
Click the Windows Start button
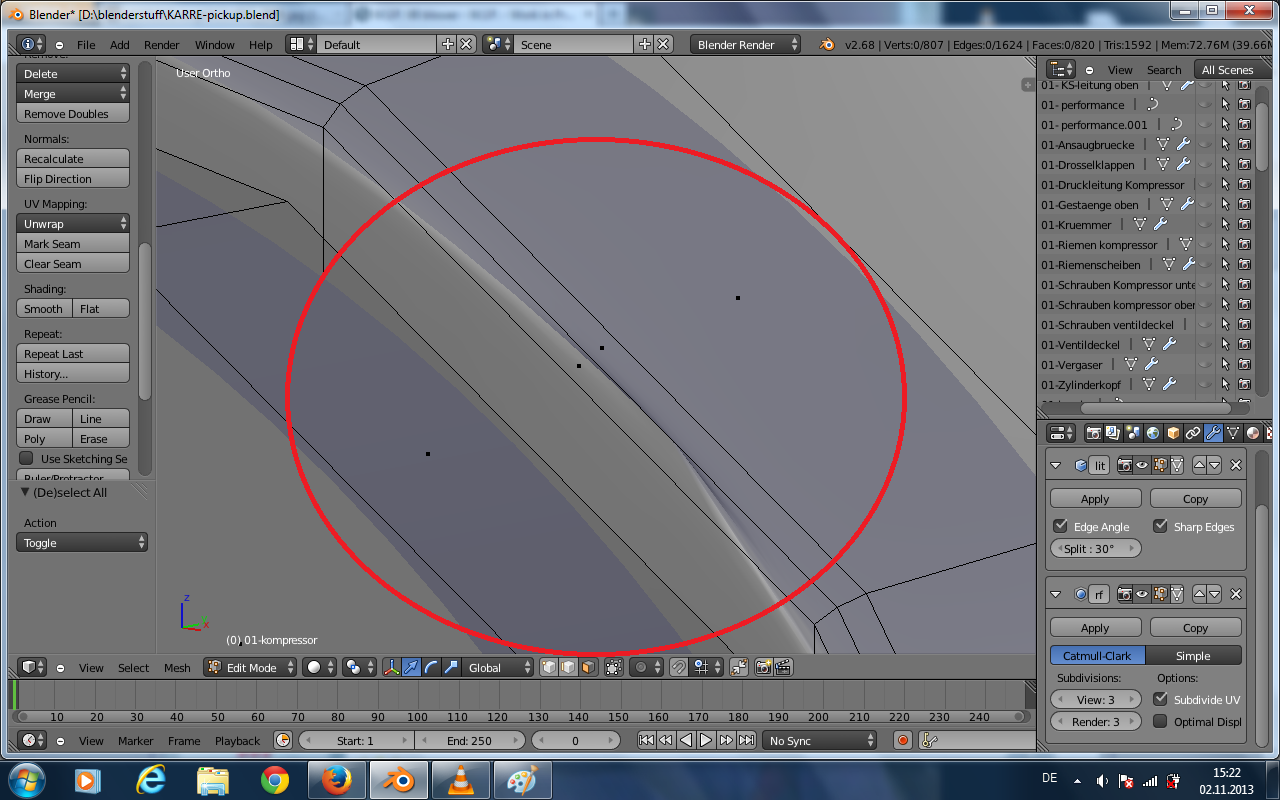pyautogui.click(x=26, y=780)
